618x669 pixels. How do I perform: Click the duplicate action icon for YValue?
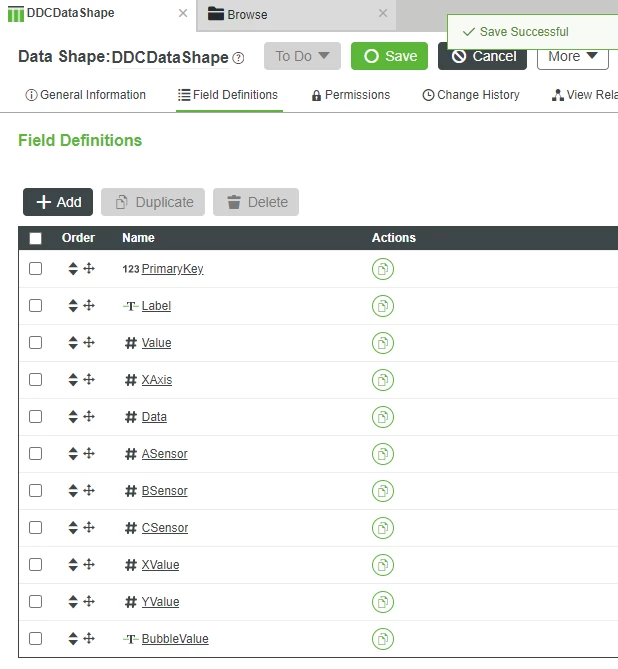pos(382,602)
